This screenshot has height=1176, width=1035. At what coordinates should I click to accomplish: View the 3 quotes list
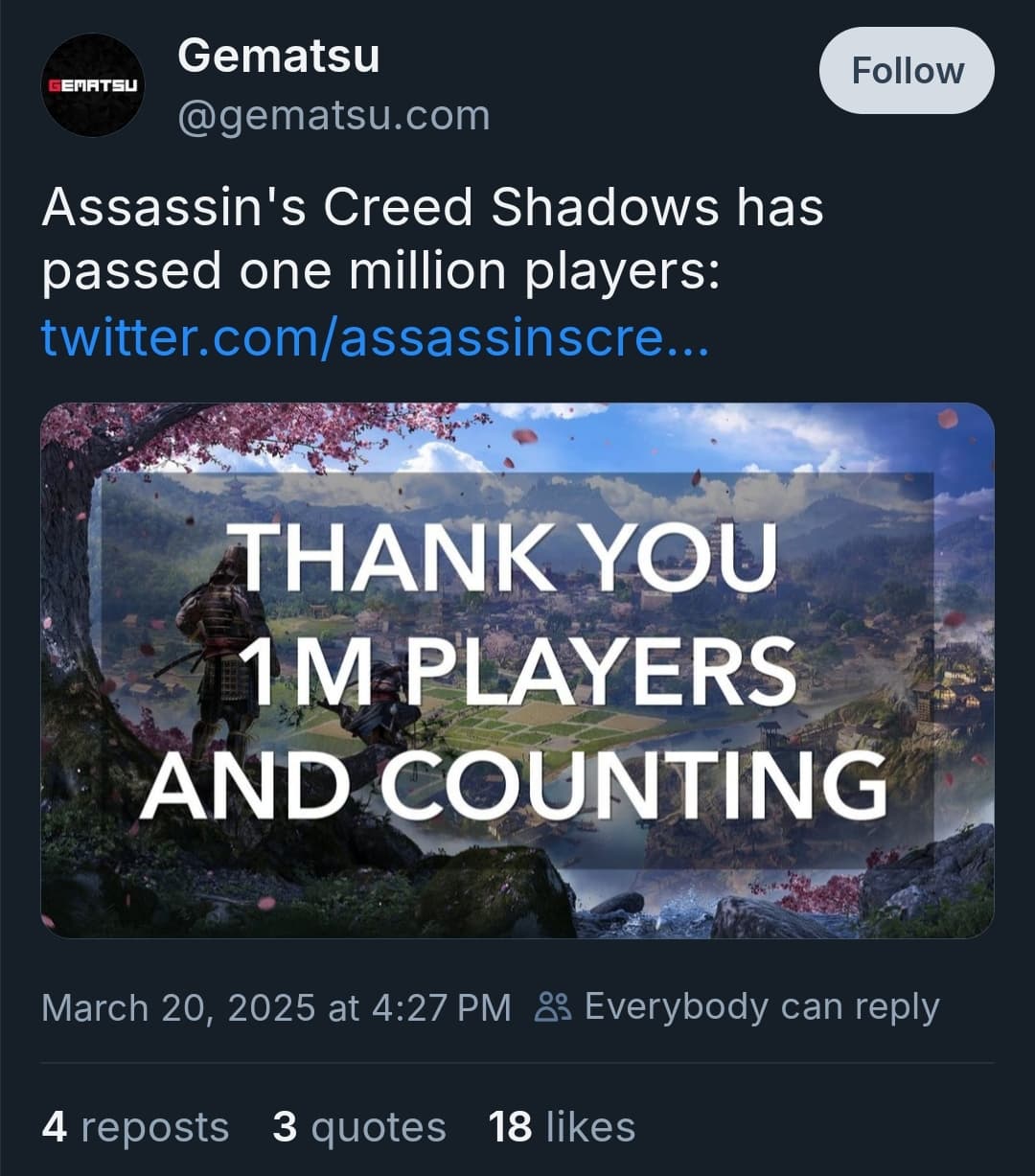(x=358, y=1127)
